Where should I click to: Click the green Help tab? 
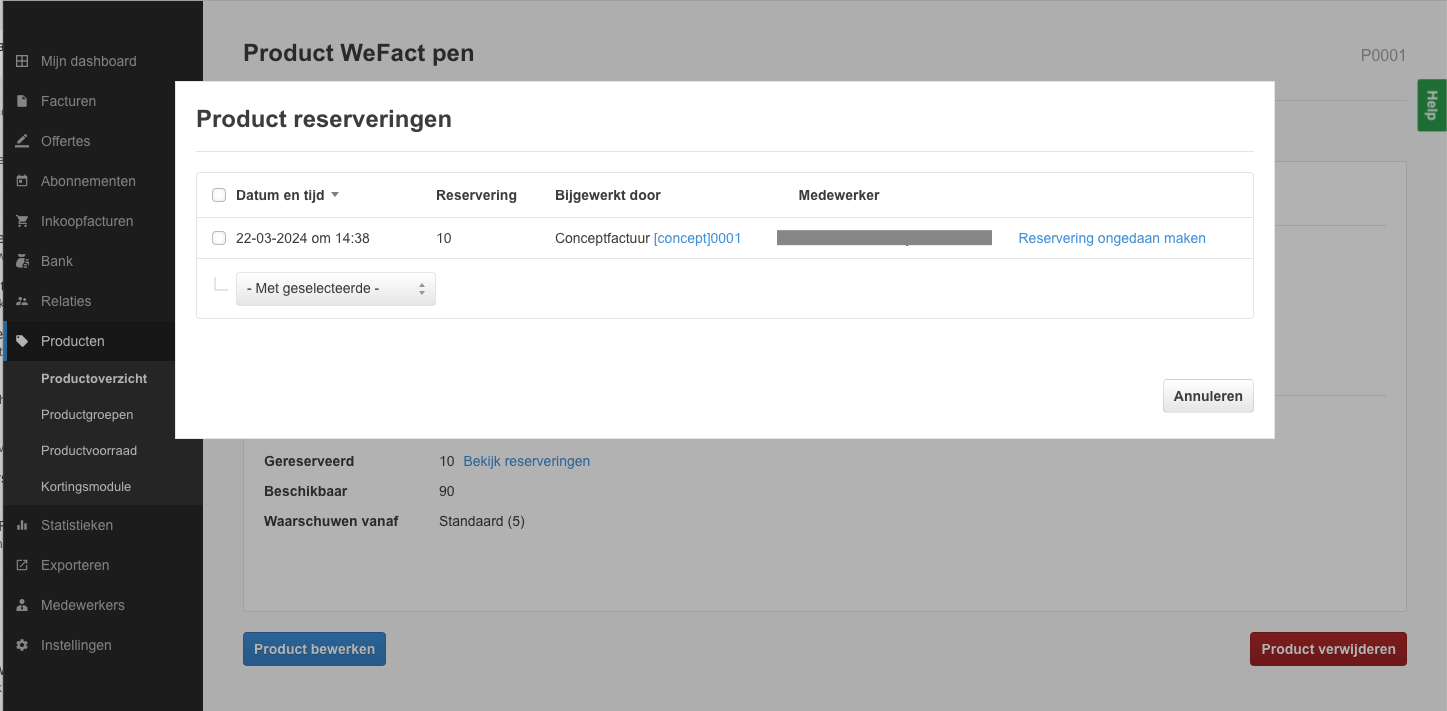pos(1431,105)
